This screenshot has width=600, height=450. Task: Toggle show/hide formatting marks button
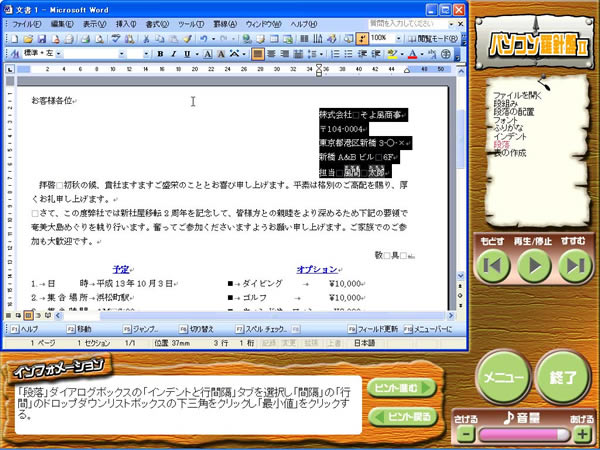click(362, 39)
